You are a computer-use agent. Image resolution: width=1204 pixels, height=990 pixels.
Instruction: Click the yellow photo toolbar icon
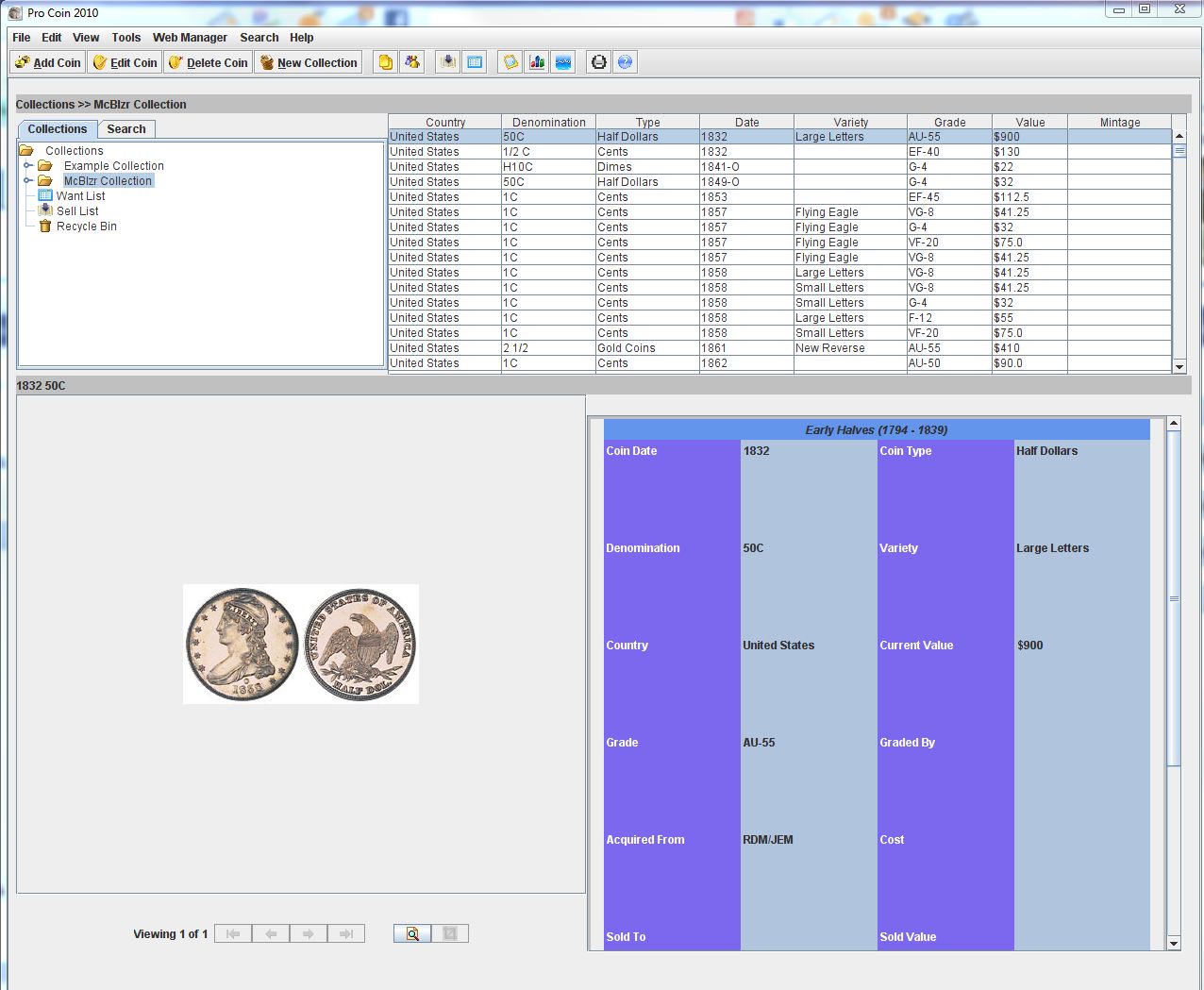pyautogui.click(x=510, y=62)
